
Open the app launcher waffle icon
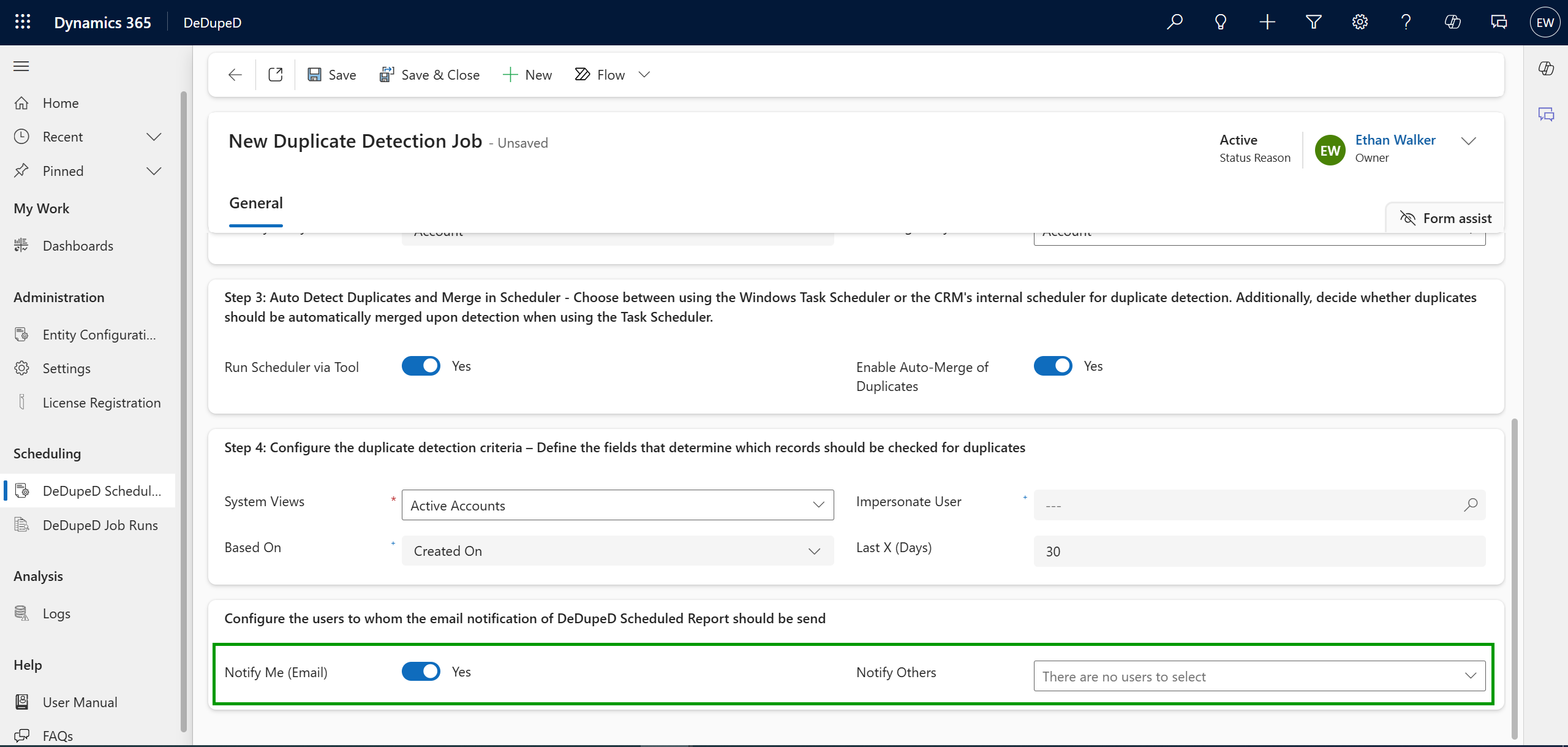[23, 22]
